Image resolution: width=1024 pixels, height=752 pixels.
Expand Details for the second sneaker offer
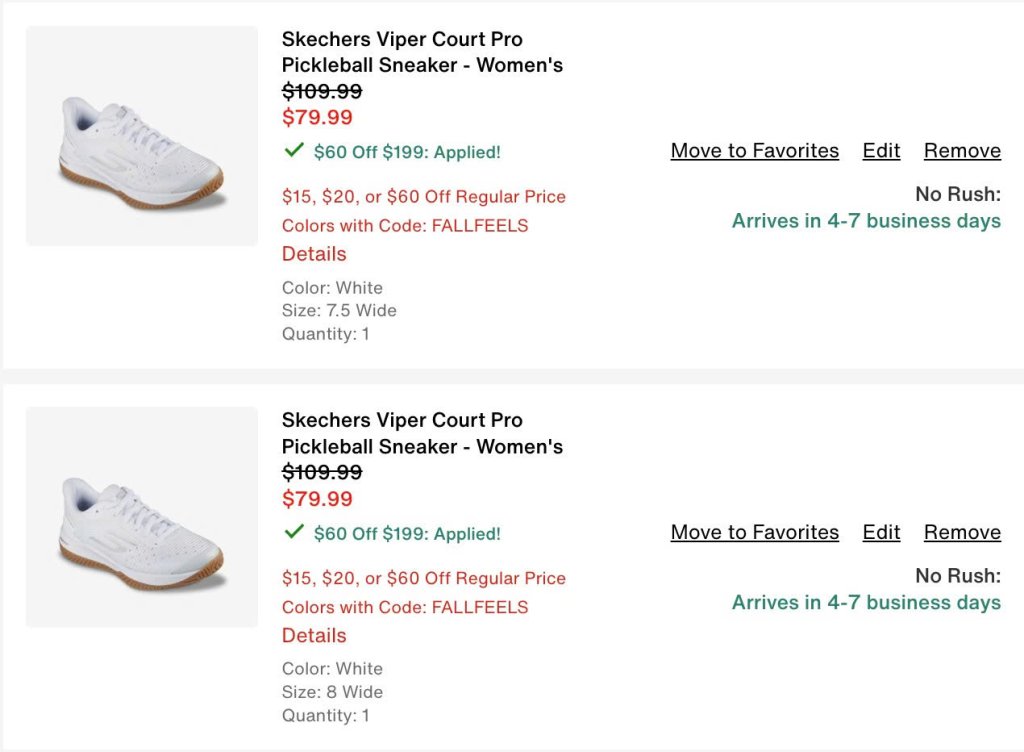click(x=314, y=635)
